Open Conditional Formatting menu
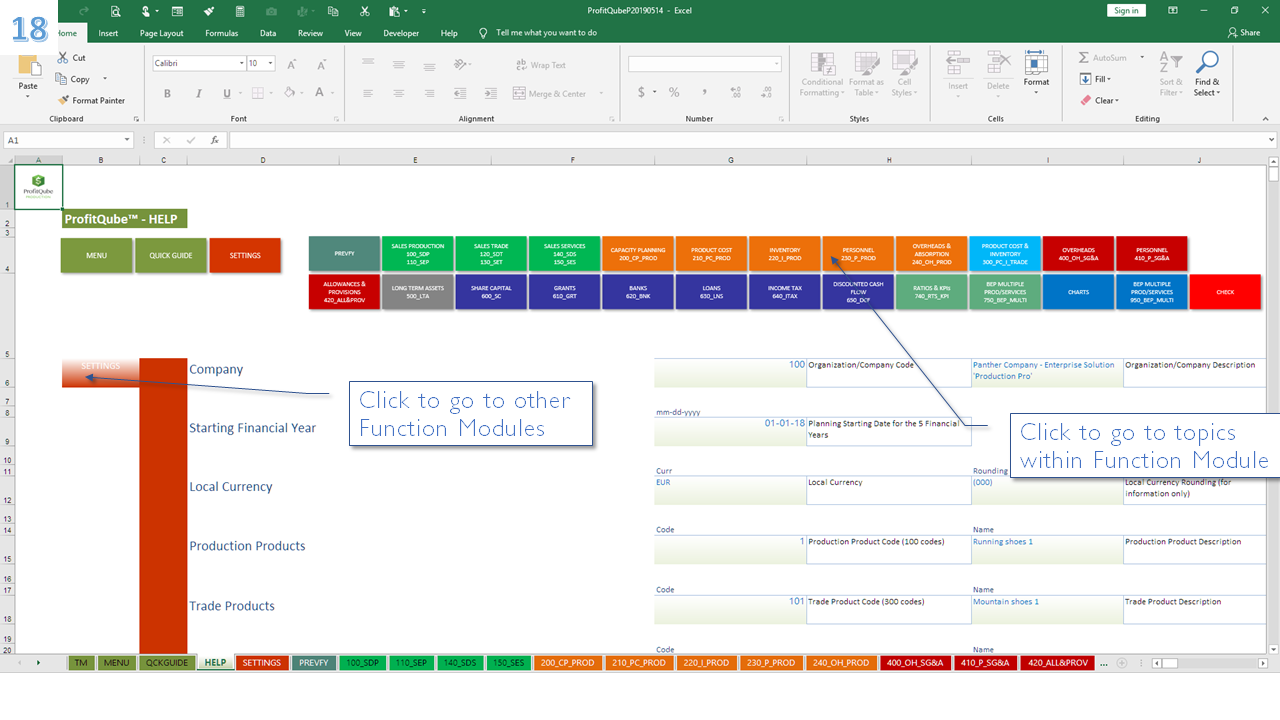This screenshot has height=720, width=1280. (x=822, y=75)
